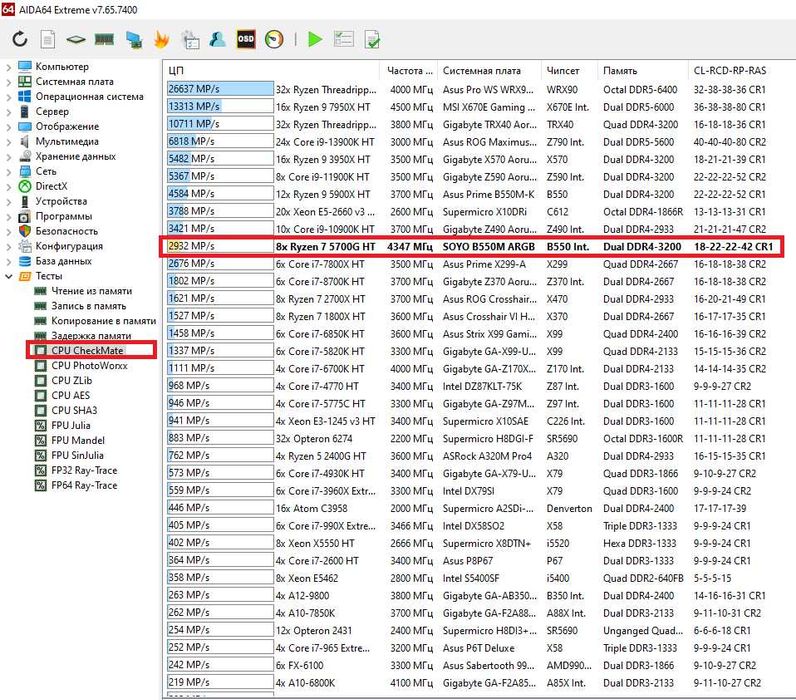Select the FP64 Ray-Trace benchmark
The image size is (796, 700).
point(84,485)
